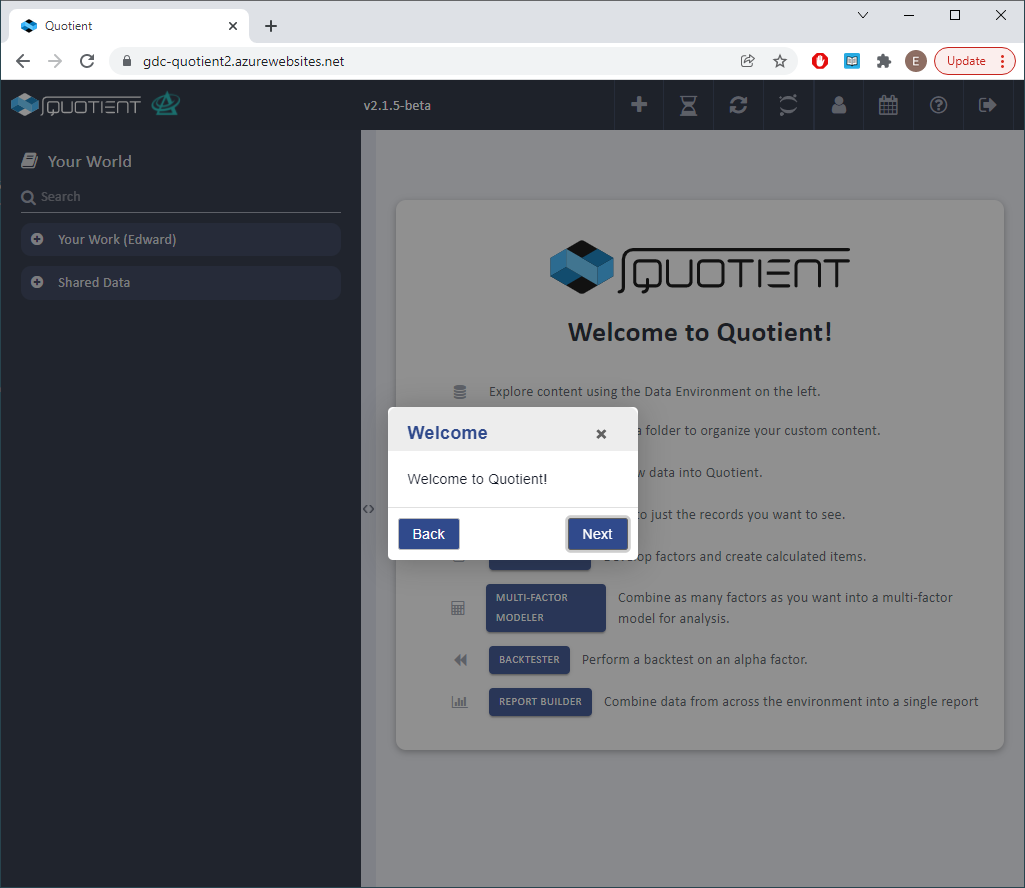The width and height of the screenshot is (1025, 888).
Task: Click the circular sync toolbar icon
Action: pyautogui.click(x=788, y=105)
